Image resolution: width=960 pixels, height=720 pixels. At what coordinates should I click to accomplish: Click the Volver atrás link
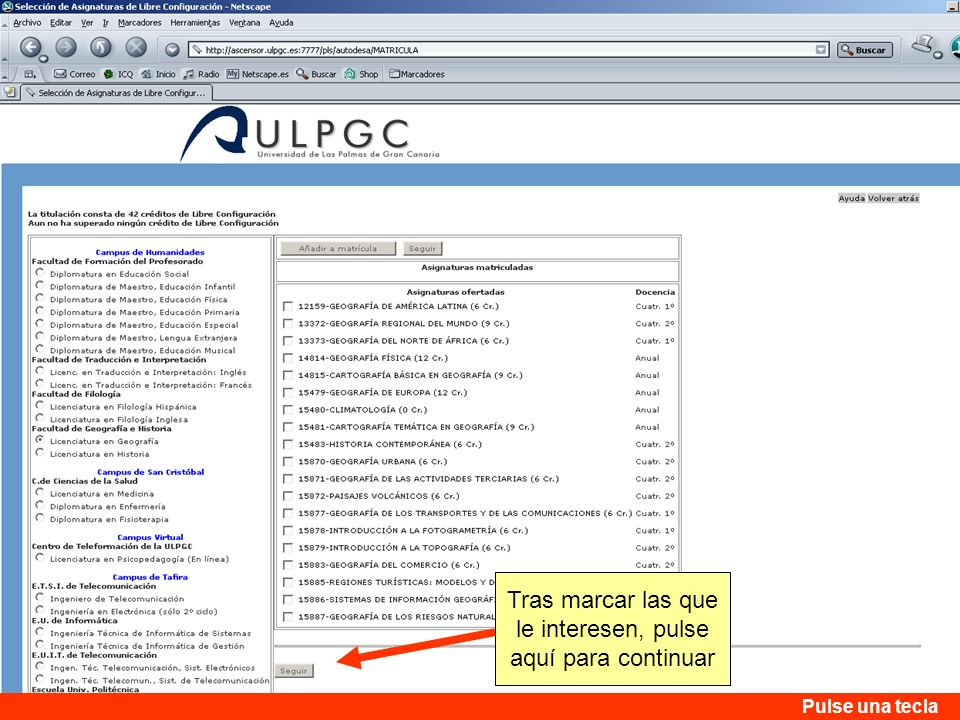coord(893,198)
